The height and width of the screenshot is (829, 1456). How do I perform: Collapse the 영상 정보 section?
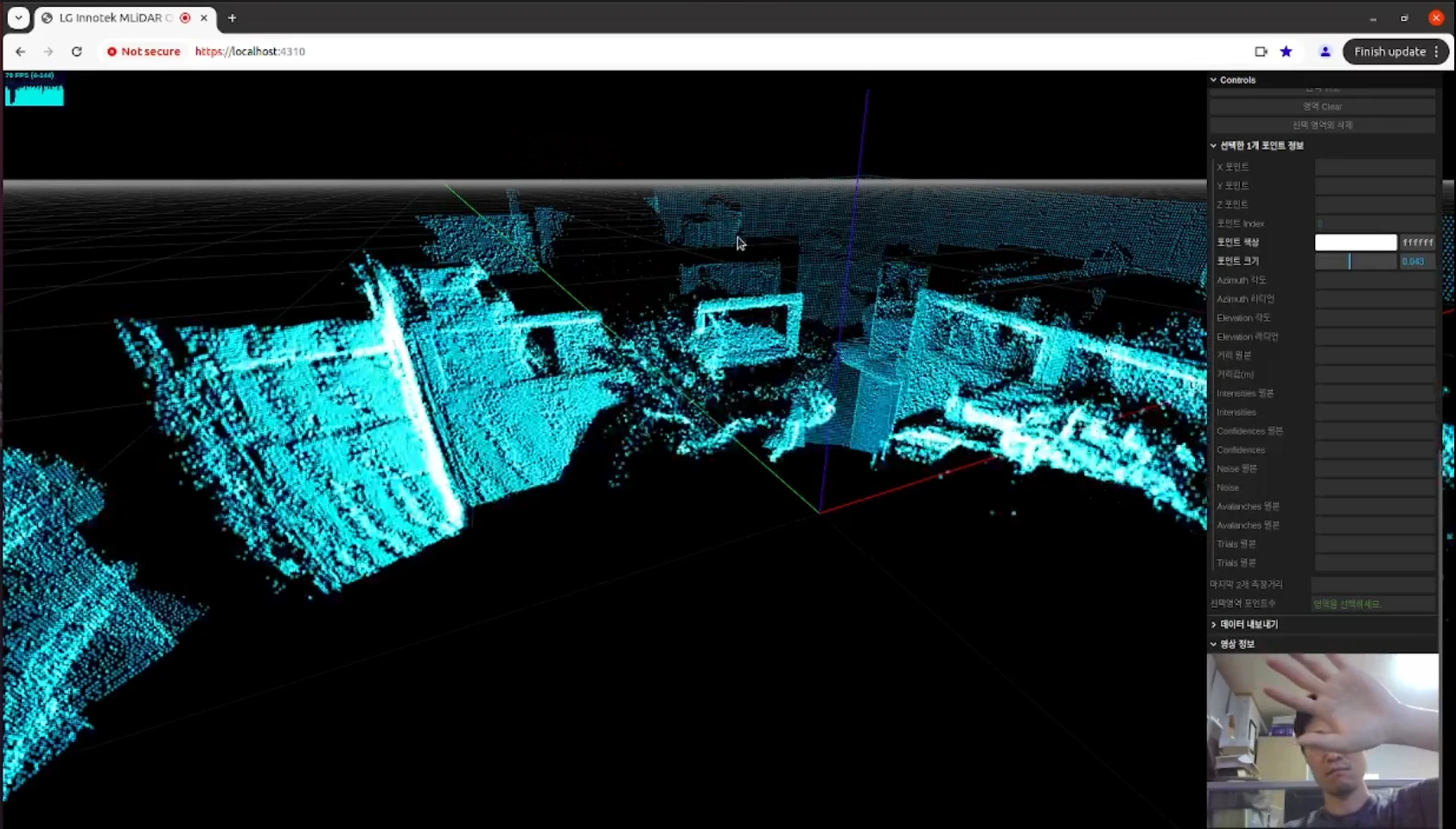point(1236,644)
